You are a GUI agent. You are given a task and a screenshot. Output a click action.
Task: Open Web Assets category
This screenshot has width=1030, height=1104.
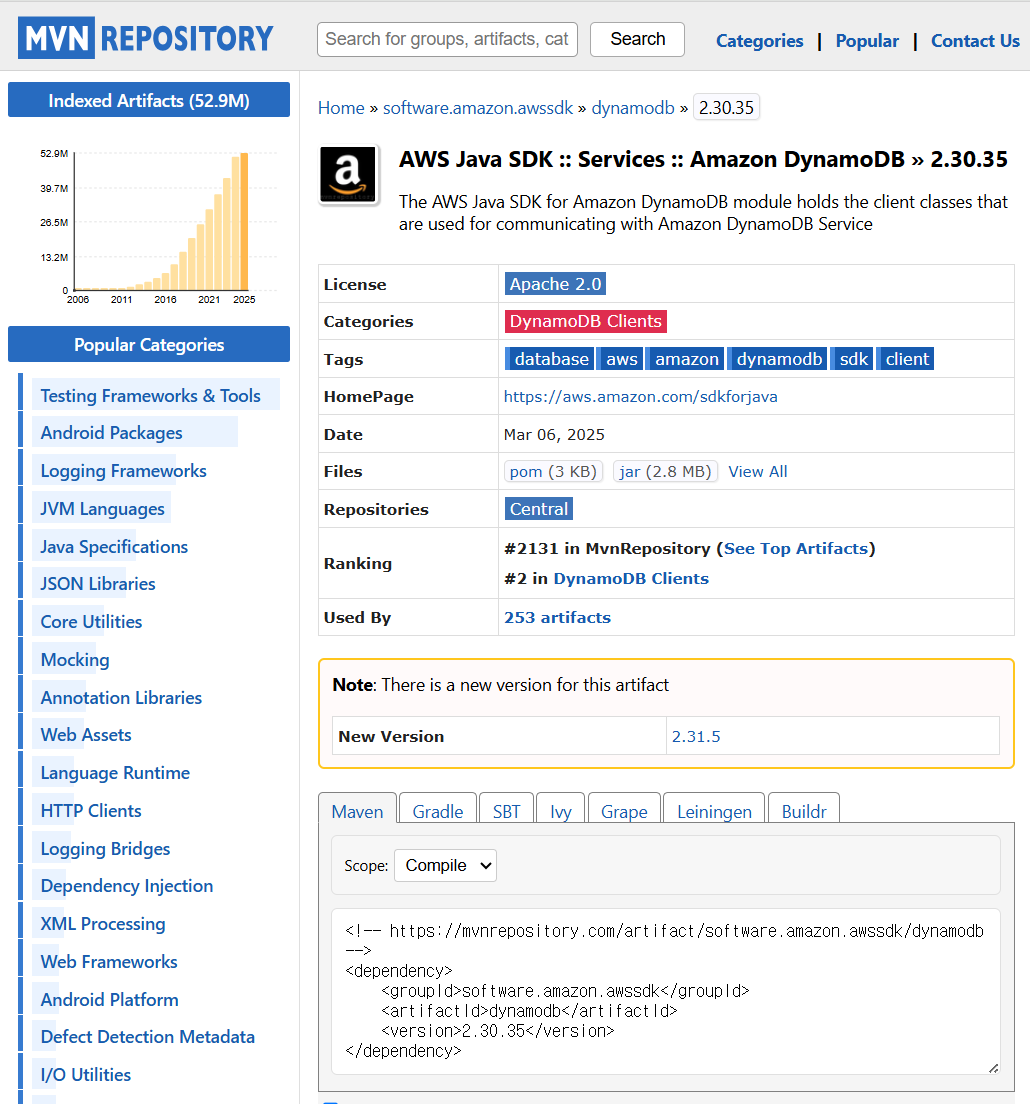pos(86,735)
